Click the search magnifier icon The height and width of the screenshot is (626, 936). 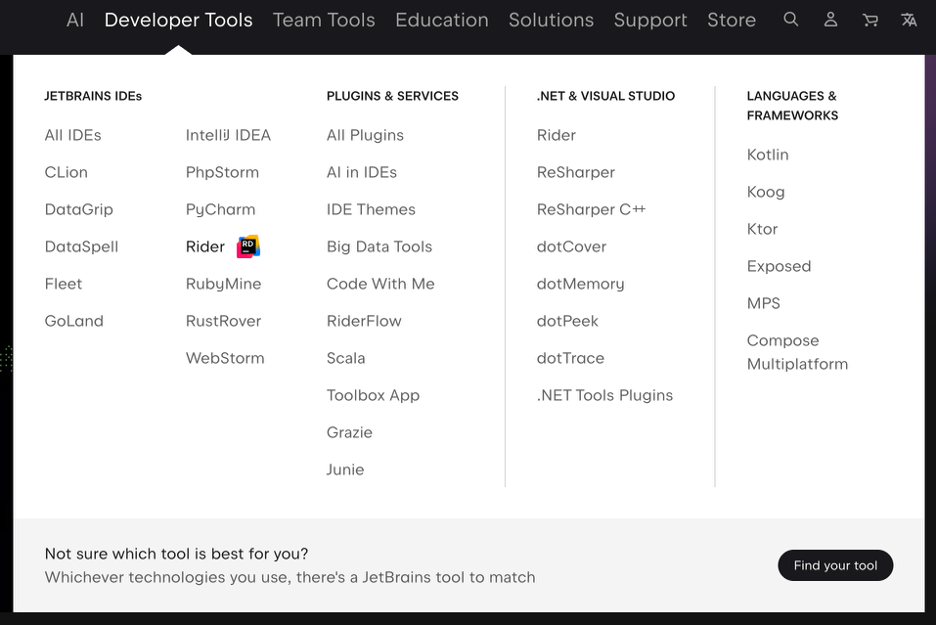[790, 20]
